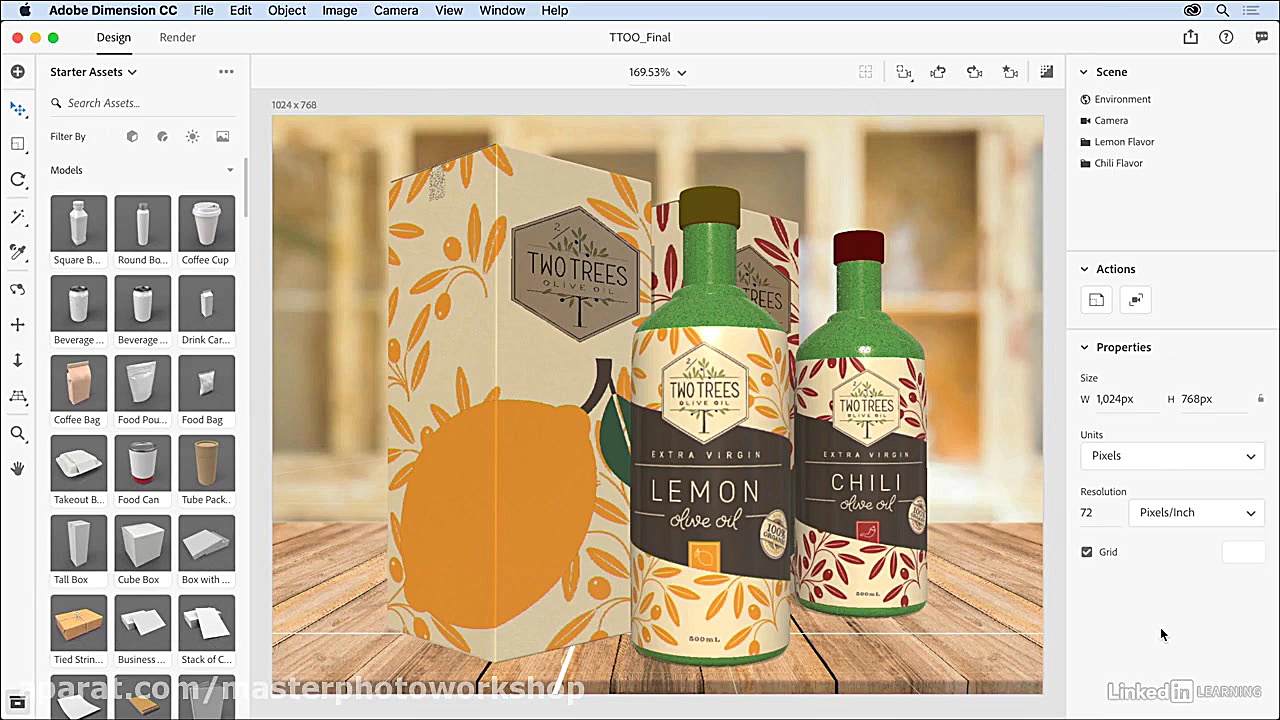Open the Starter Assets dropdown

[x=93, y=72]
